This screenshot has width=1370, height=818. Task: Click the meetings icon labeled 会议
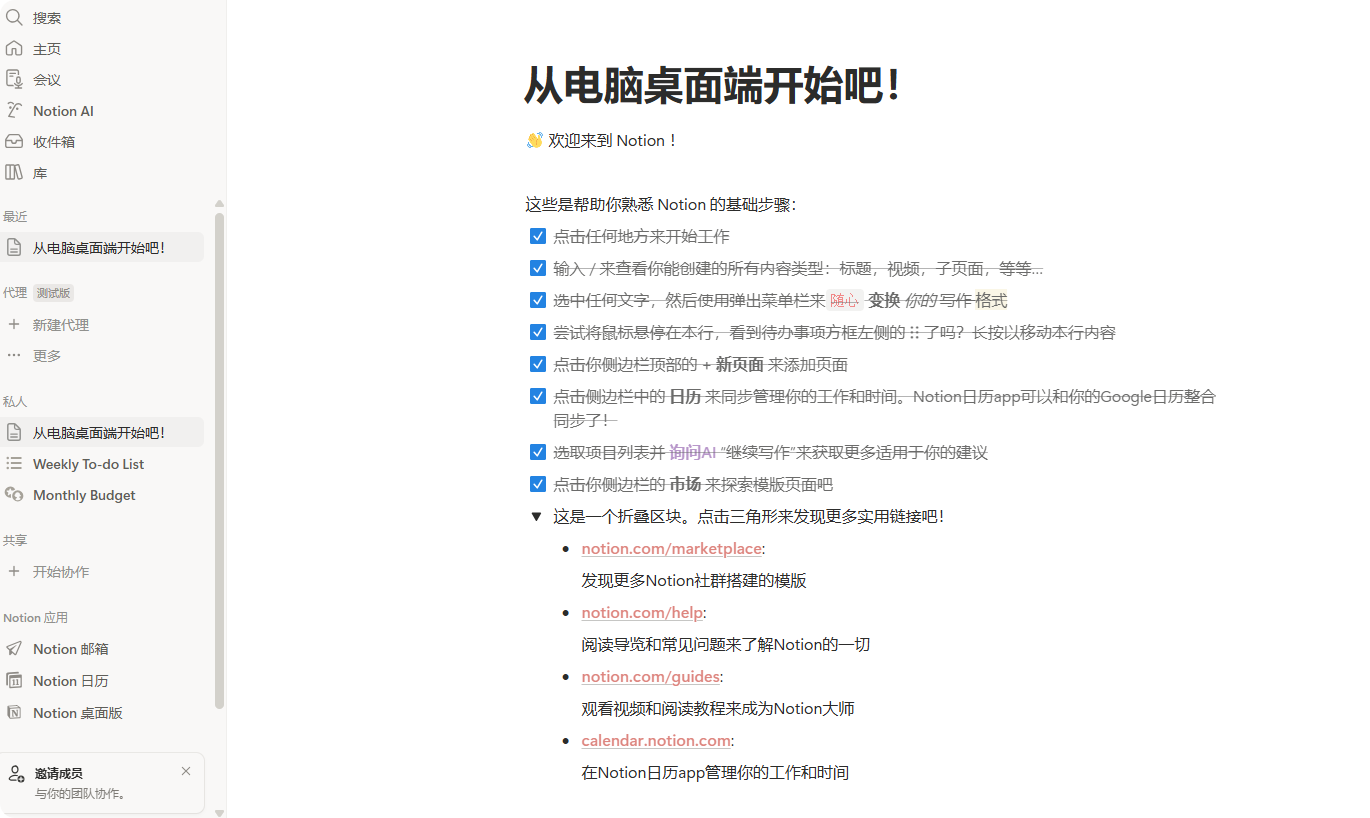point(14,80)
